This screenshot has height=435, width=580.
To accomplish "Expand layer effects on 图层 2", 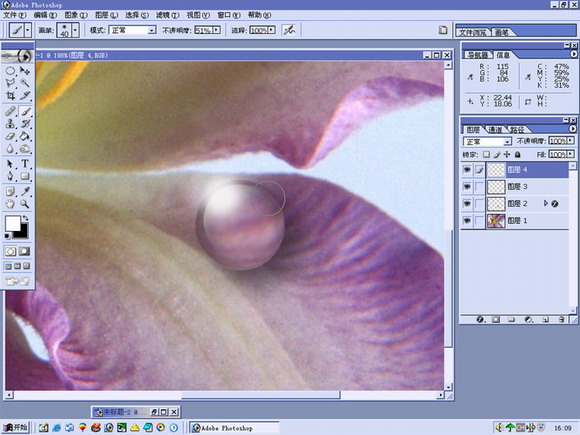I will (x=545, y=203).
